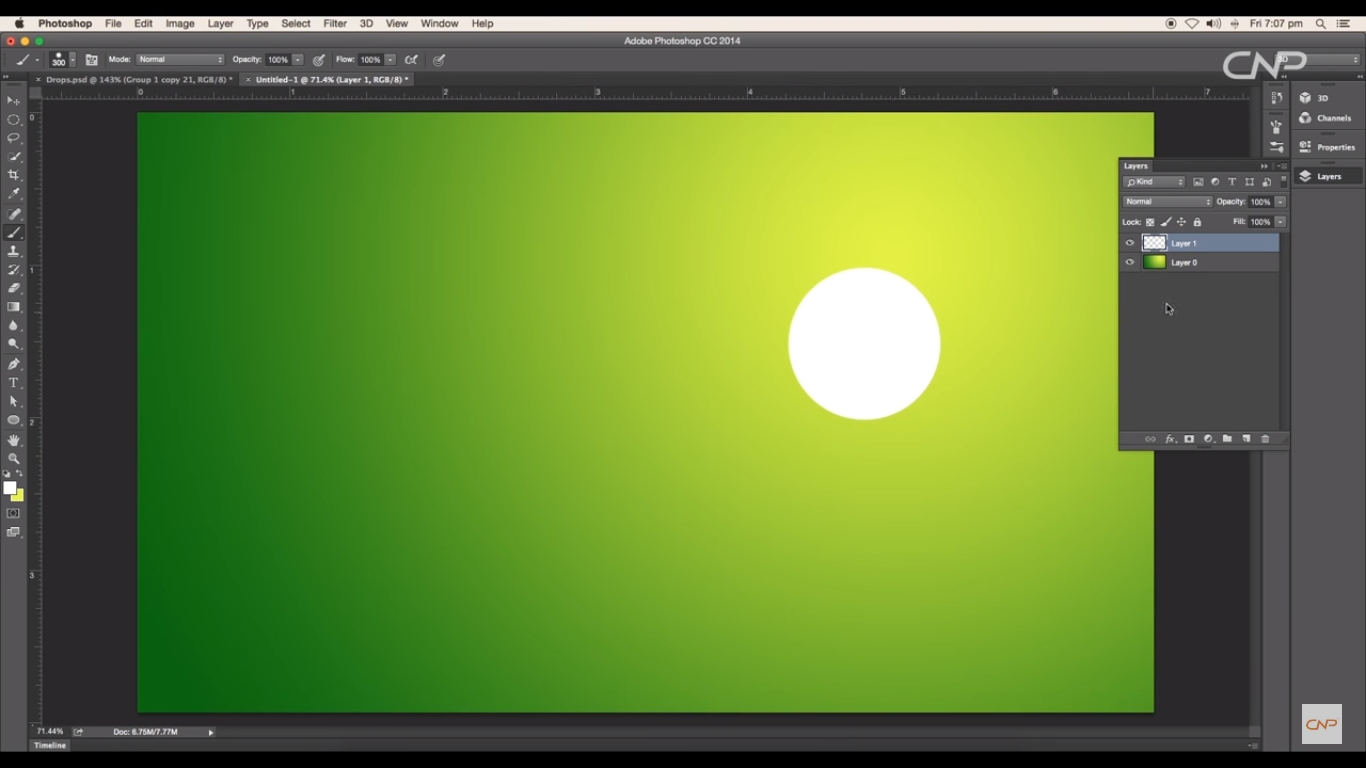
Task: Create a new group with the folder icon
Action: (x=1227, y=439)
